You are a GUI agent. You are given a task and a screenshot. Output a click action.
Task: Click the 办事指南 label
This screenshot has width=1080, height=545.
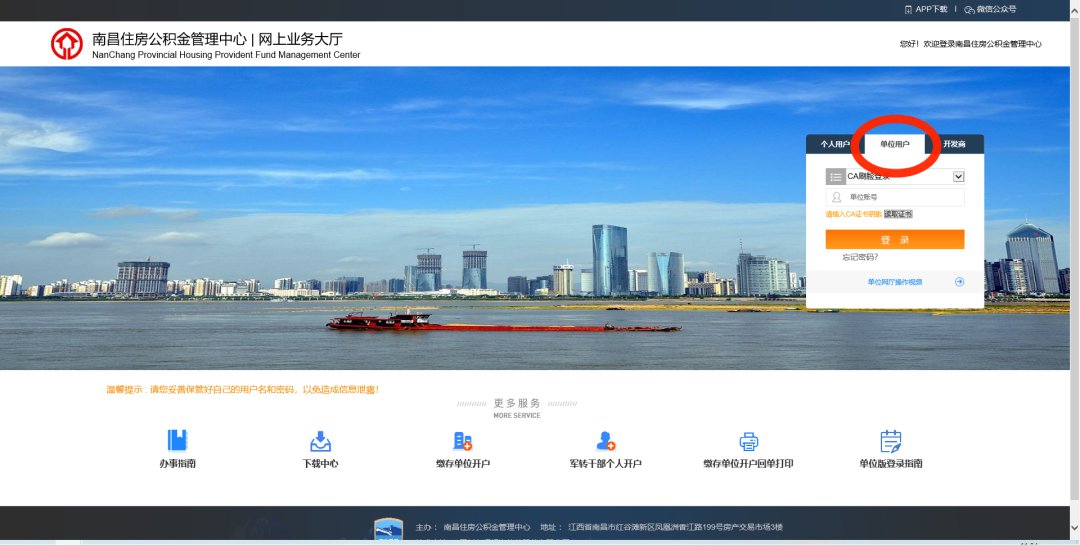click(x=178, y=464)
